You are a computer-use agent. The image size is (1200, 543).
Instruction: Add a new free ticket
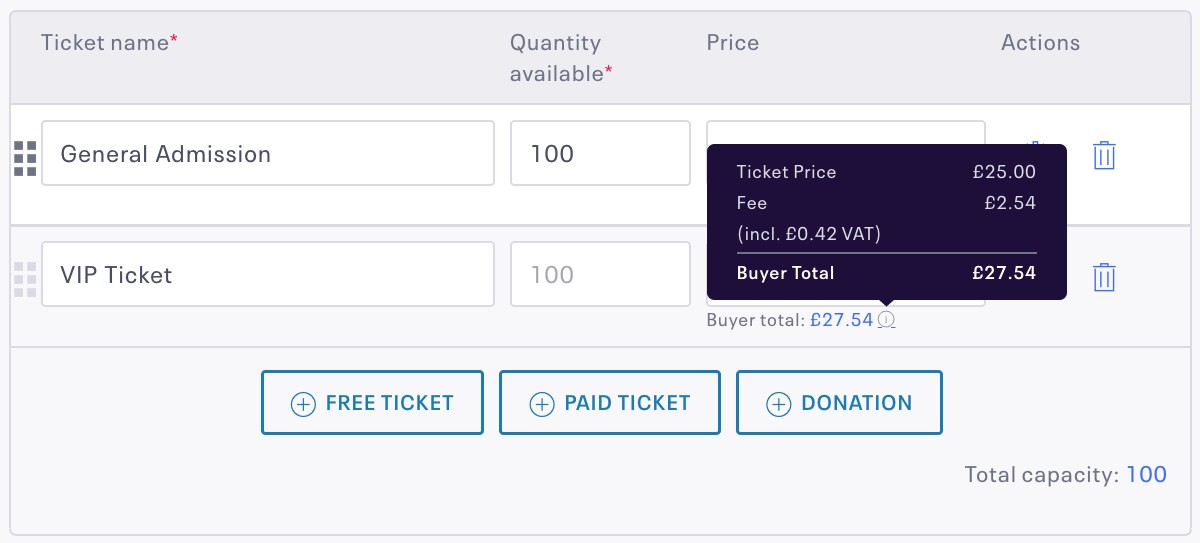pyautogui.click(x=372, y=403)
